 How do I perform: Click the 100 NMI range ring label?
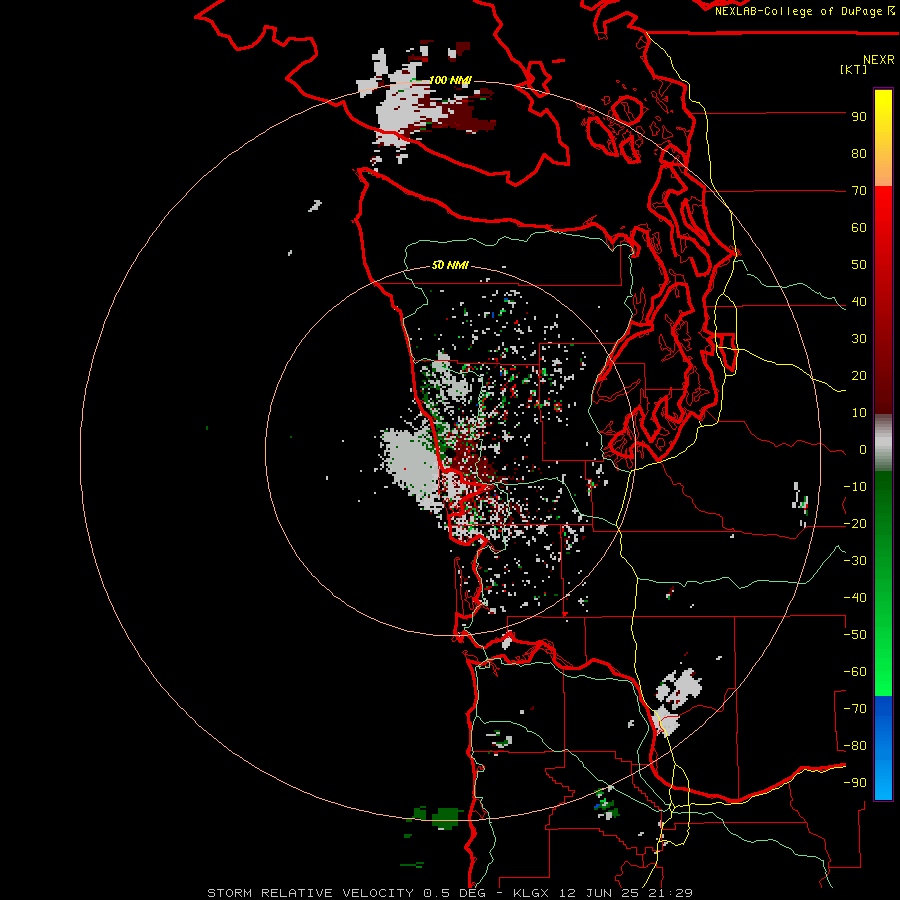[x=450, y=80]
